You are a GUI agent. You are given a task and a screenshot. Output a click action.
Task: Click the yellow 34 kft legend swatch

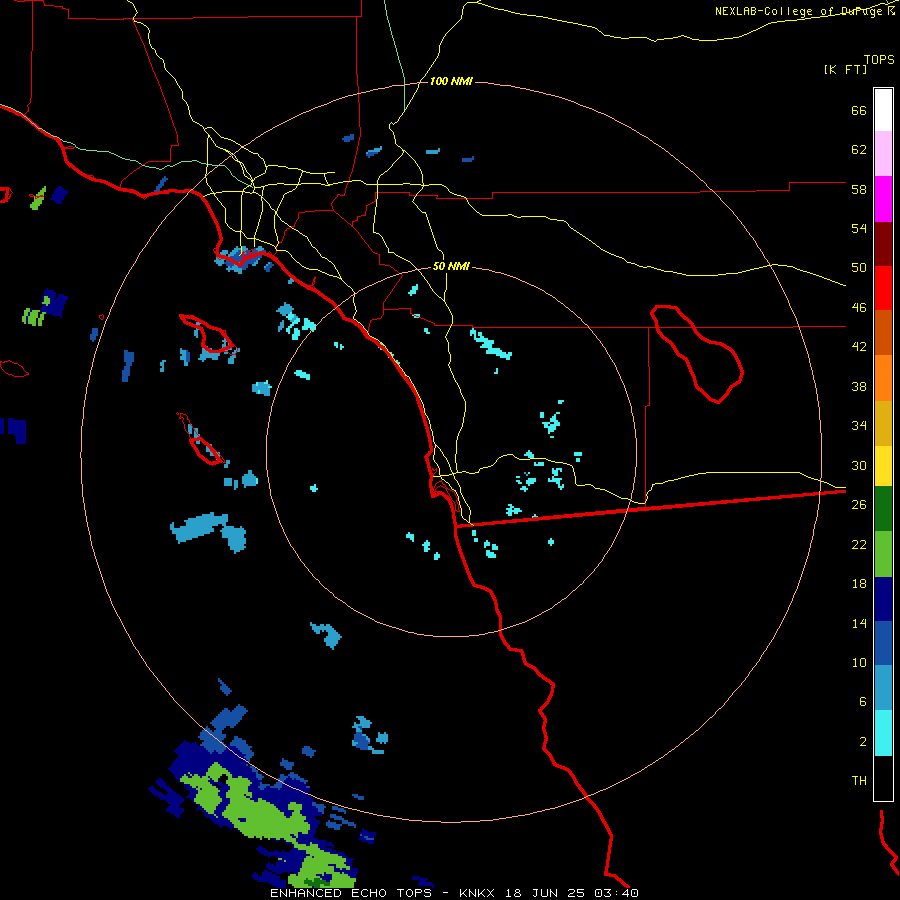point(883,466)
